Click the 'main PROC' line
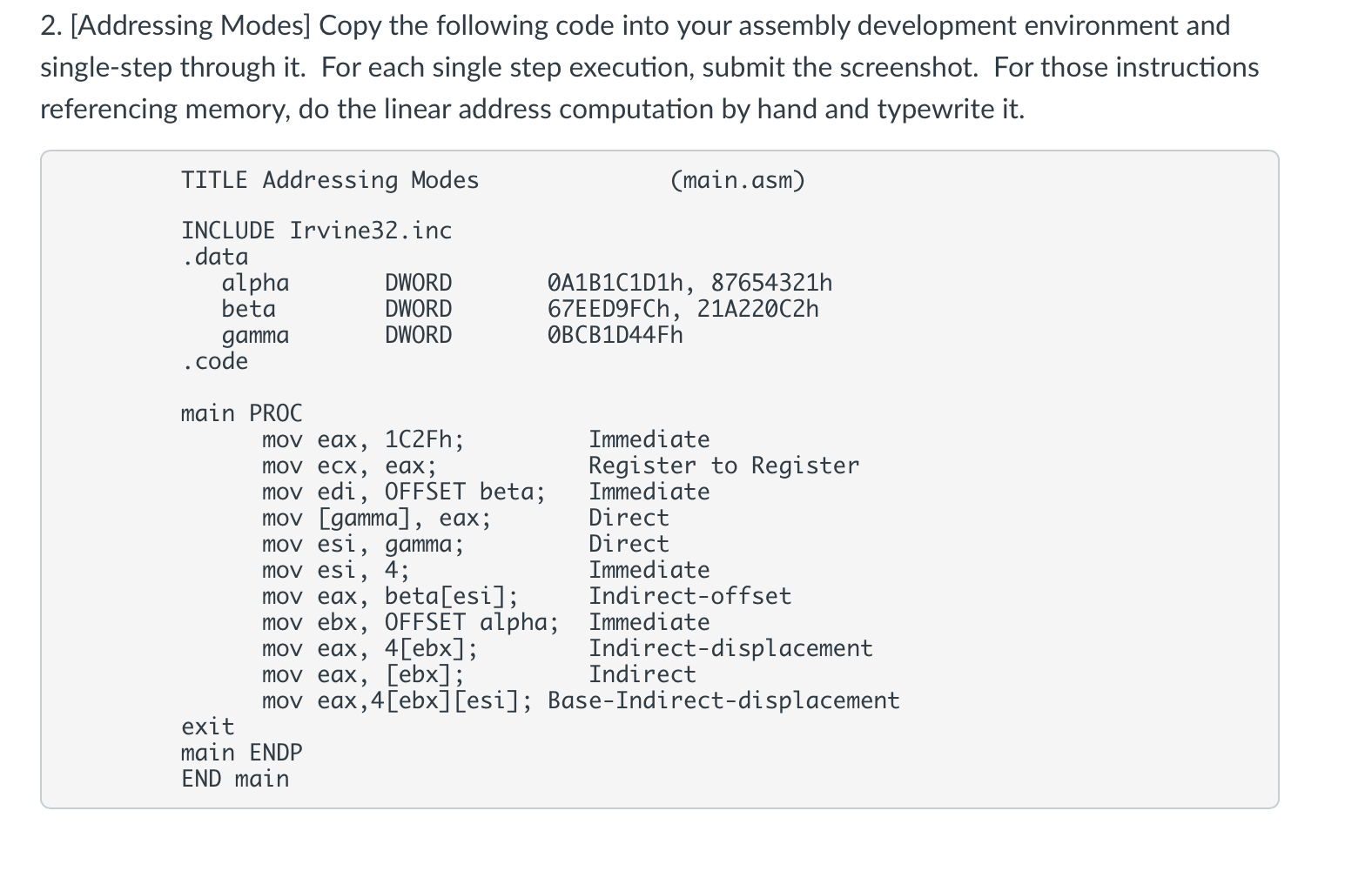This screenshot has width=1372, height=871. tap(242, 413)
